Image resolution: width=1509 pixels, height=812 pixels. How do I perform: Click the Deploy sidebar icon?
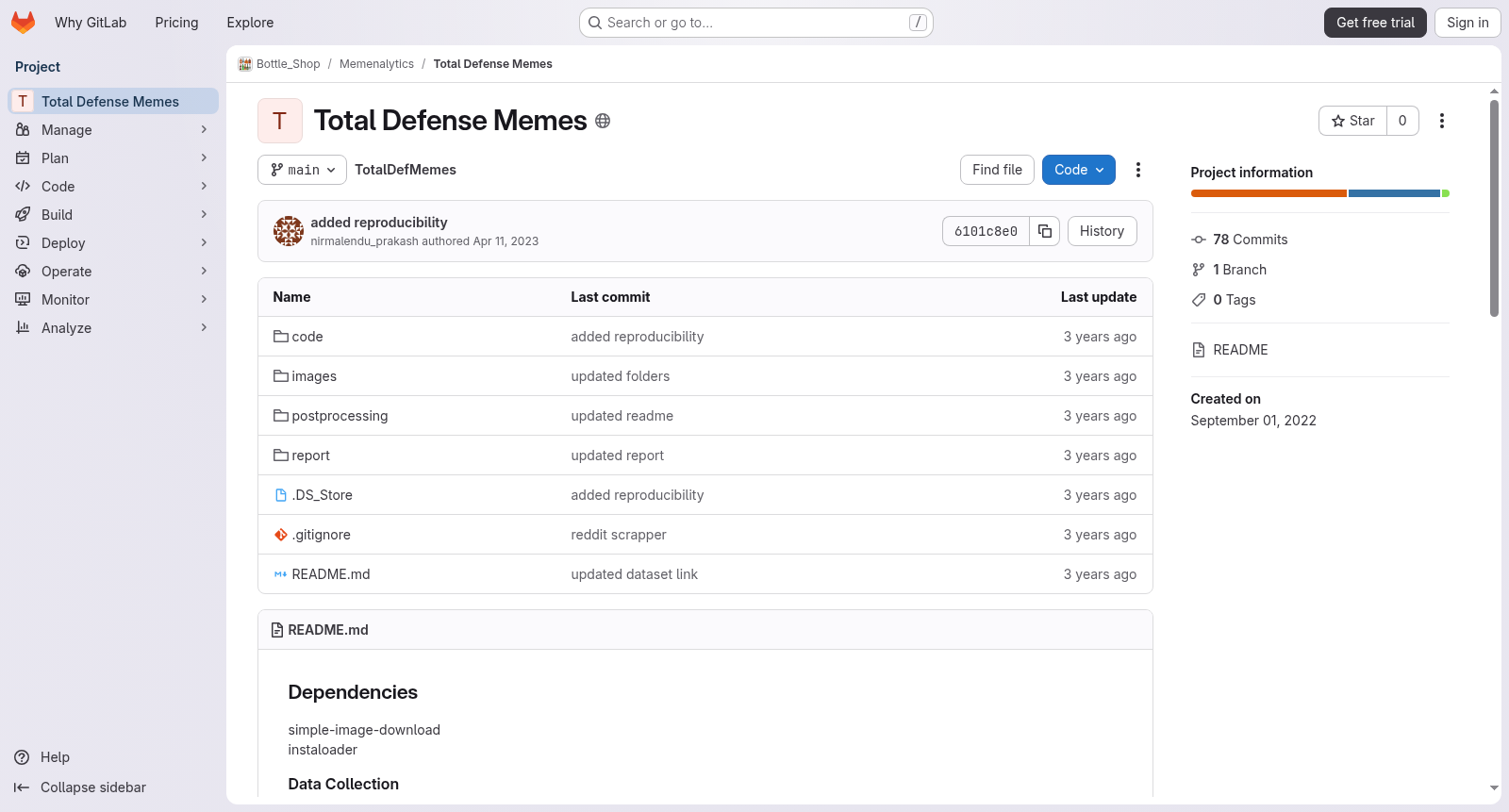click(23, 243)
